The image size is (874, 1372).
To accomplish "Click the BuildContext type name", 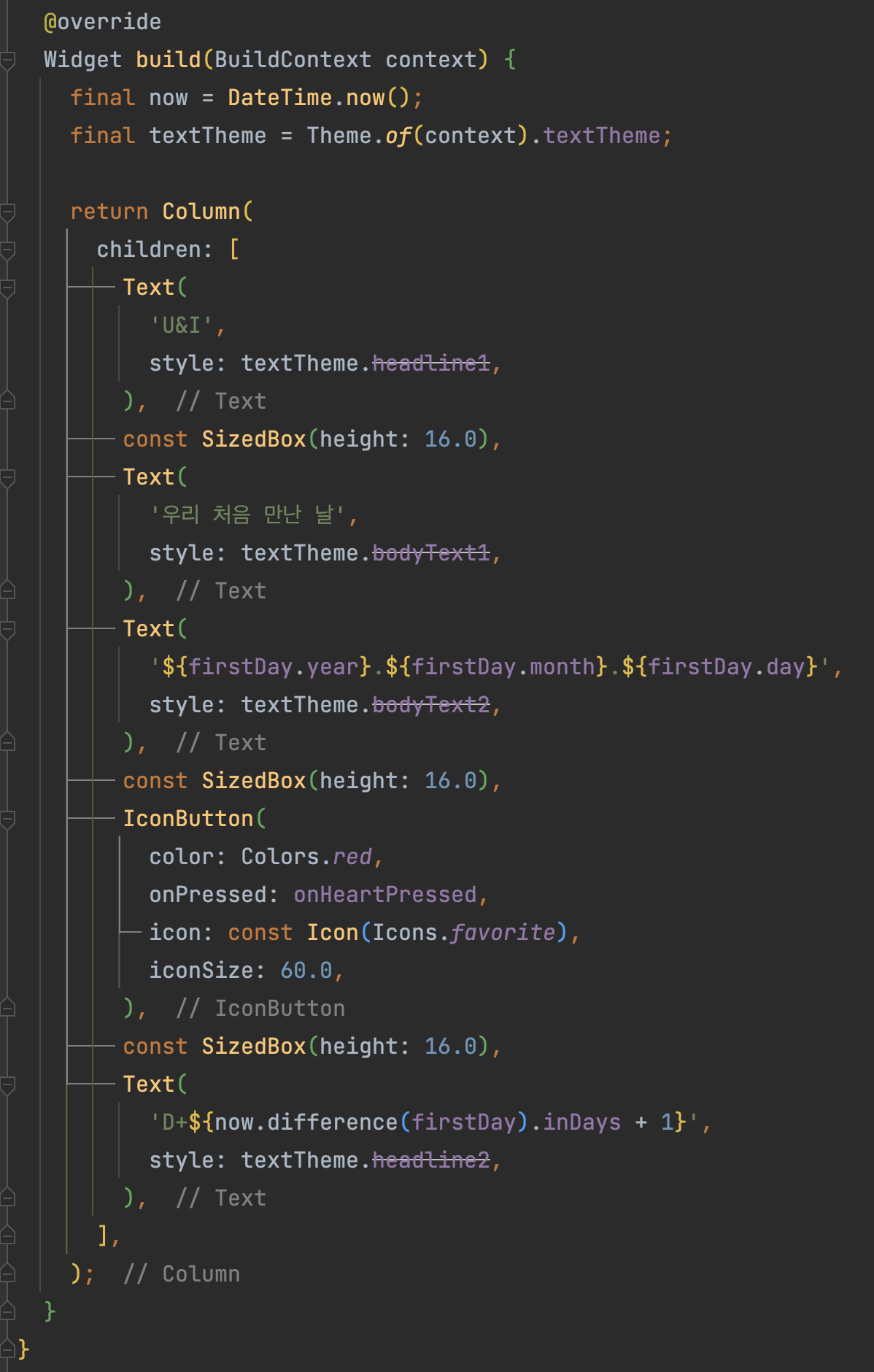I will coord(293,60).
